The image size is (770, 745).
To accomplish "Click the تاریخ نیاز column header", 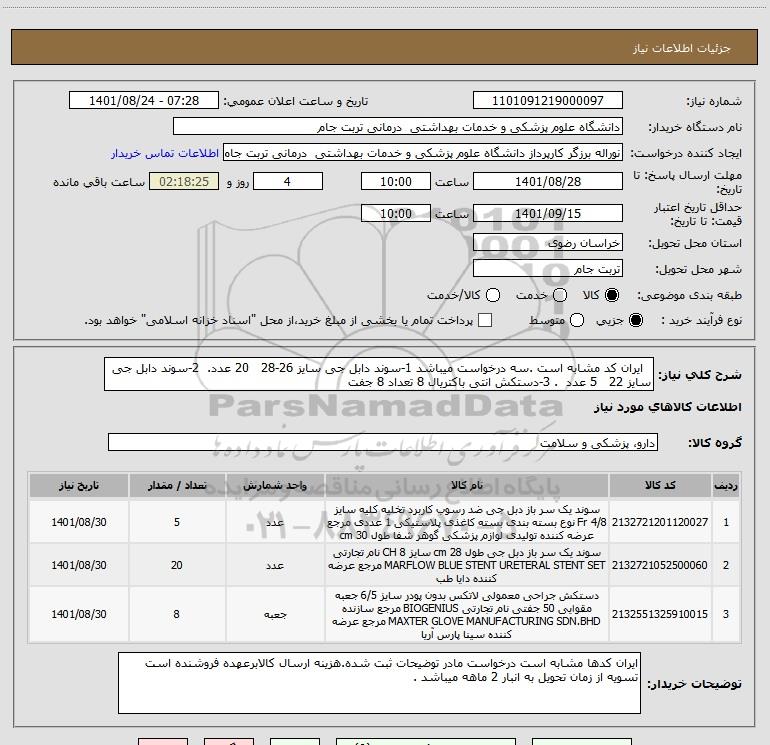I will click(x=79, y=486).
